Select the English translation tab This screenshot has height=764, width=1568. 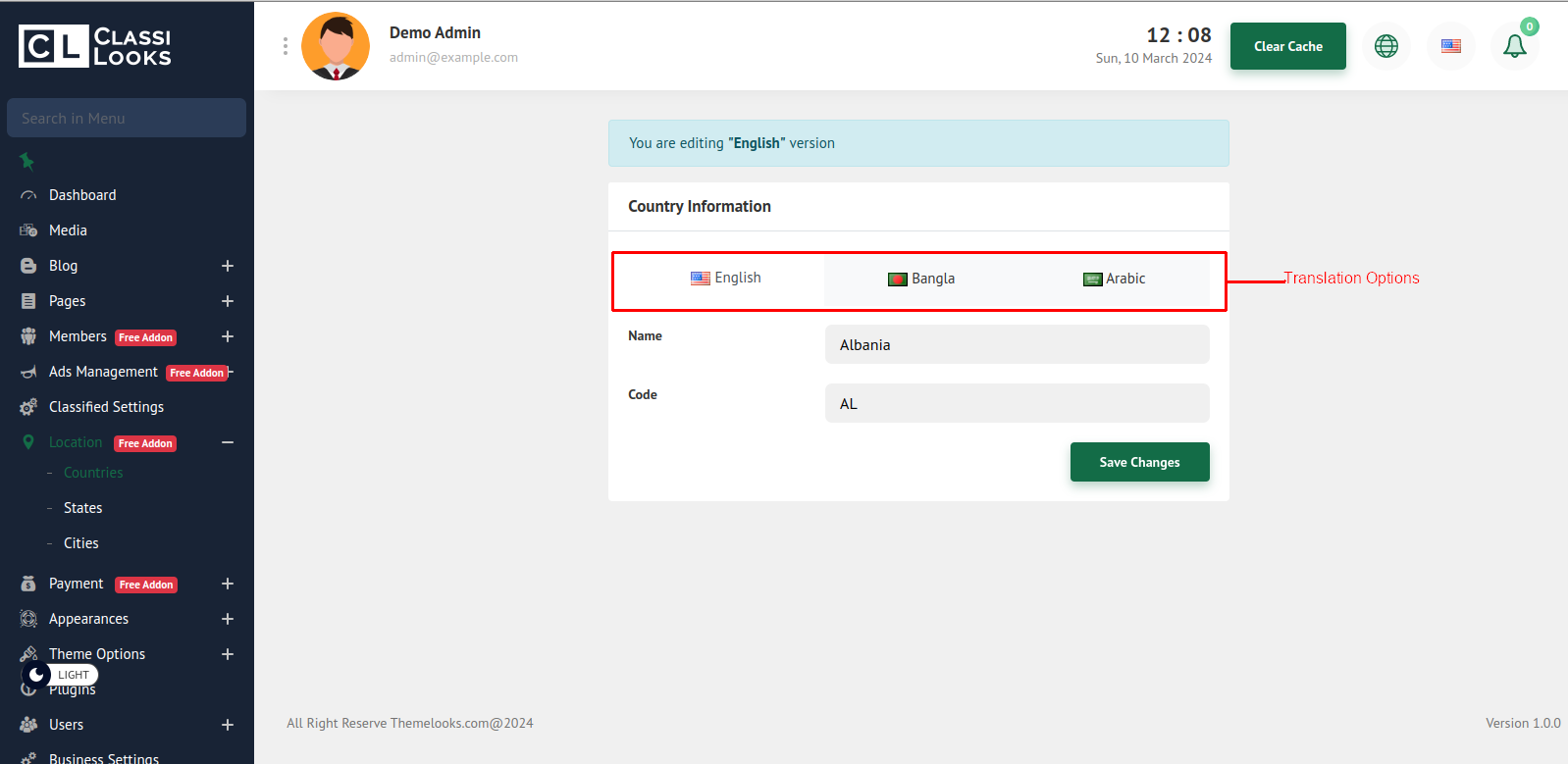pos(726,278)
